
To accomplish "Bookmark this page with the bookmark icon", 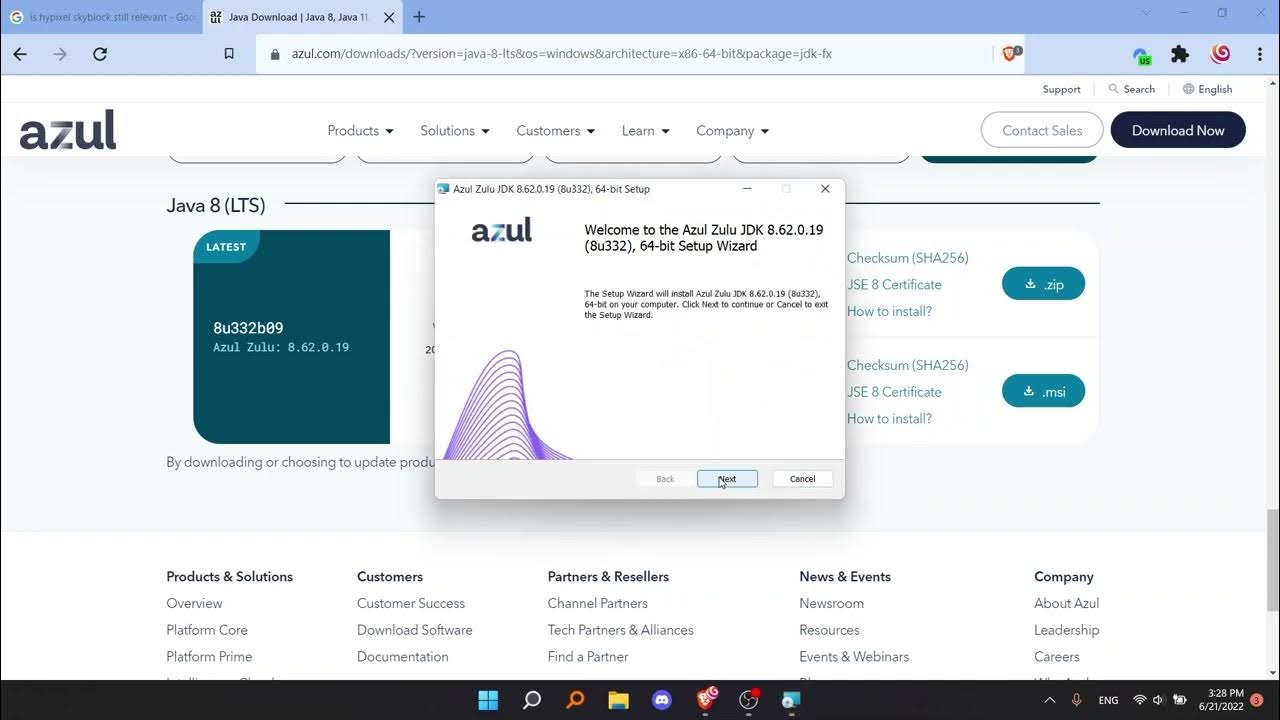I will point(229,54).
